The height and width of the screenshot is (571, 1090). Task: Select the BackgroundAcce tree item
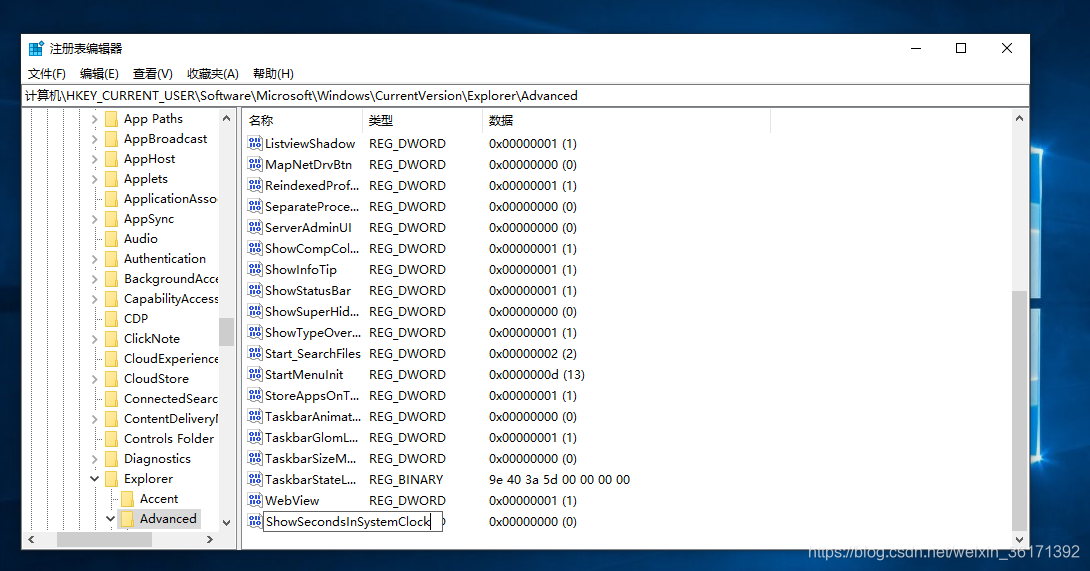(x=171, y=279)
